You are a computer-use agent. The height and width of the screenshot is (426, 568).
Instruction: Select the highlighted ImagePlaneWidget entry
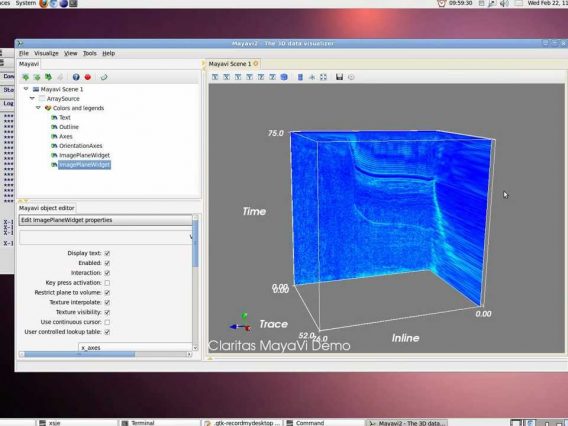pos(84,165)
